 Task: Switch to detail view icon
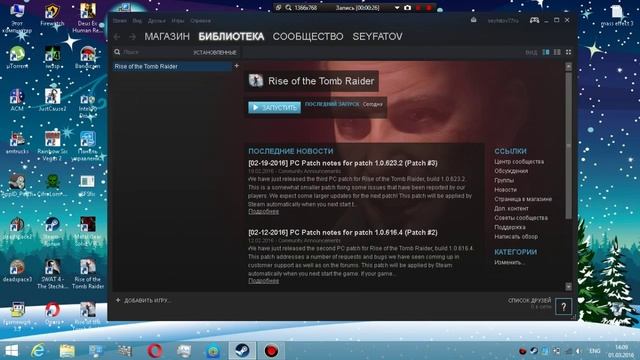546,52
